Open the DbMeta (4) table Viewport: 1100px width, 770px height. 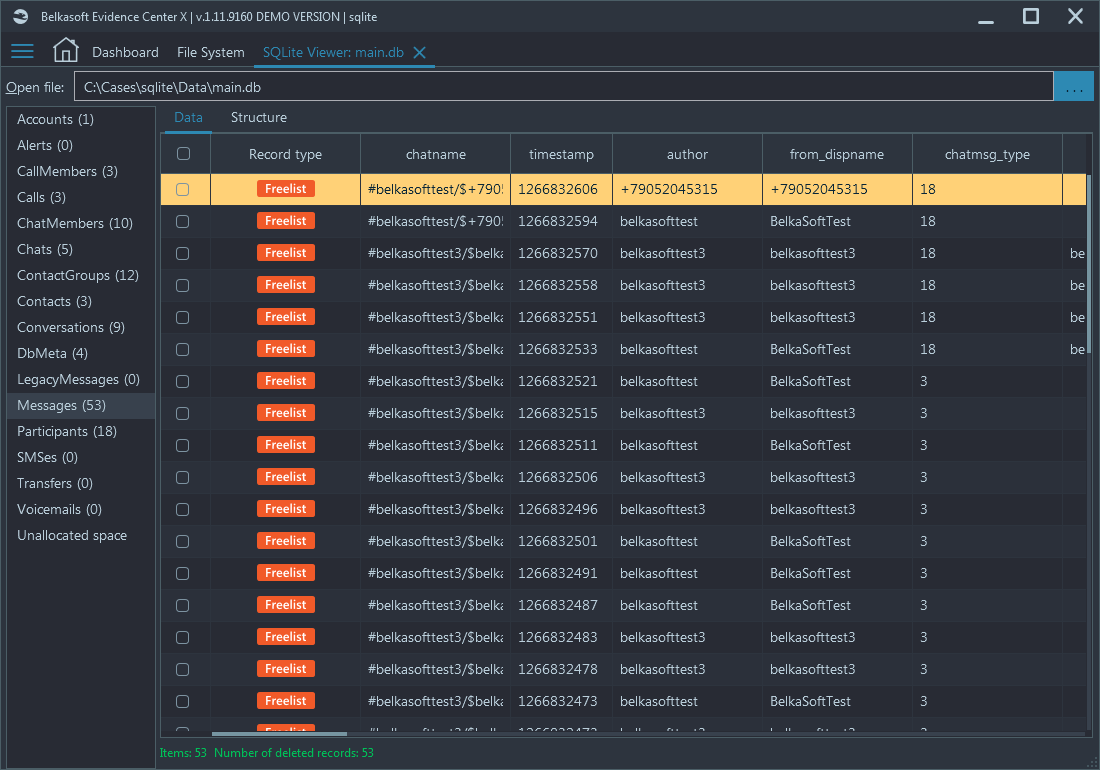pyautogui.click(x=81, y=353)
